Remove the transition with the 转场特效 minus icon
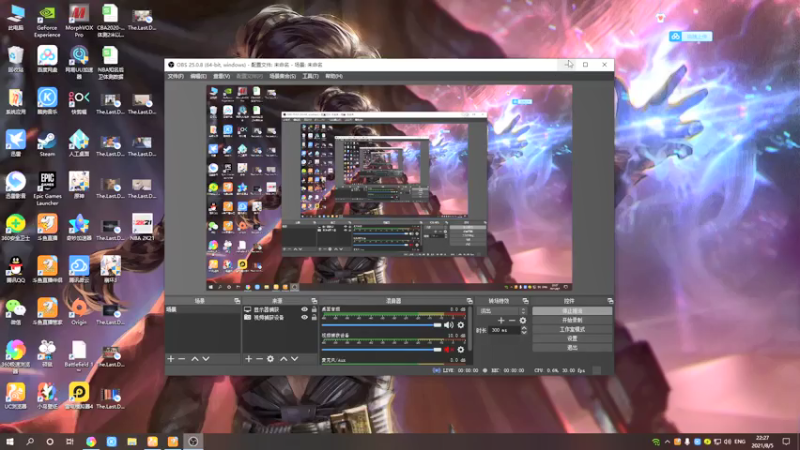This screenshot has height=450, width=800. click(512, 320)
